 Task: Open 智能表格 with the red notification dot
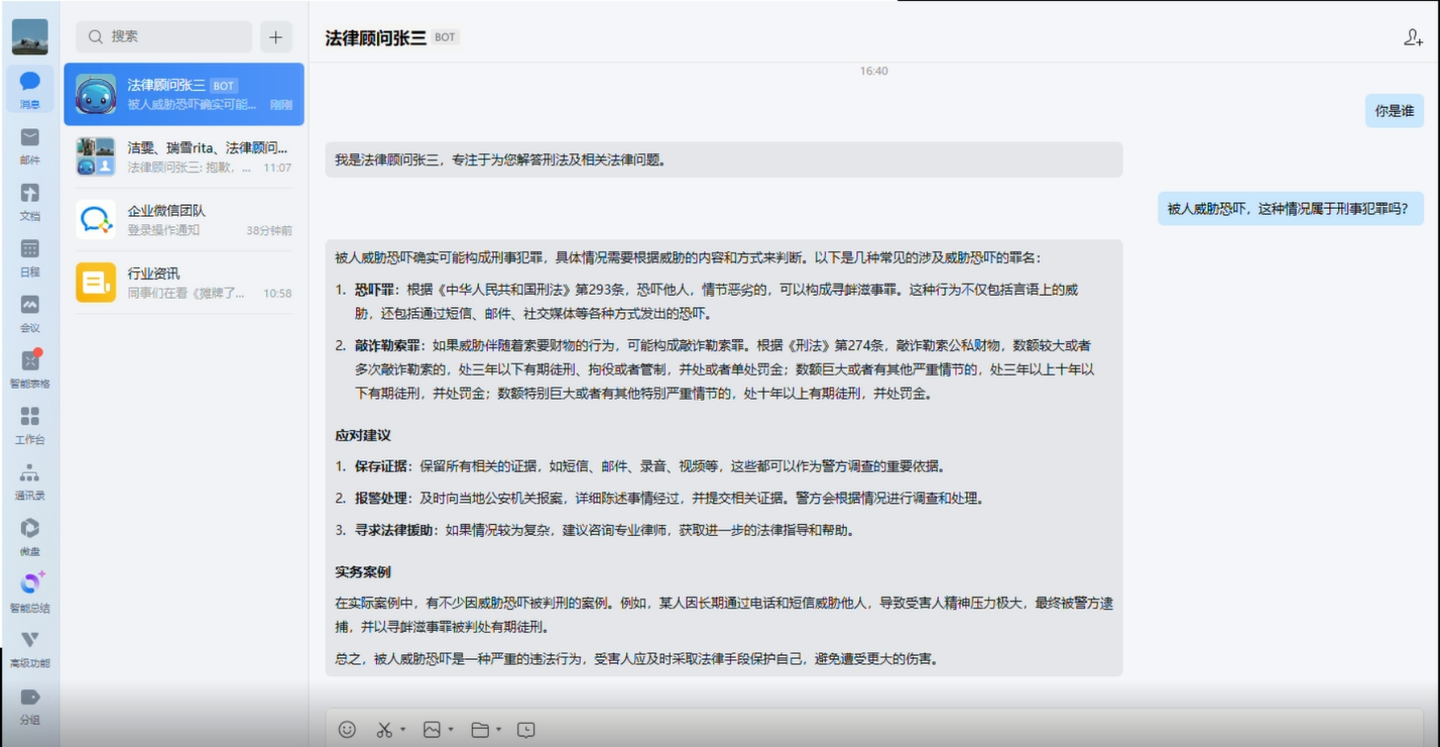click(x=29, y=368)
